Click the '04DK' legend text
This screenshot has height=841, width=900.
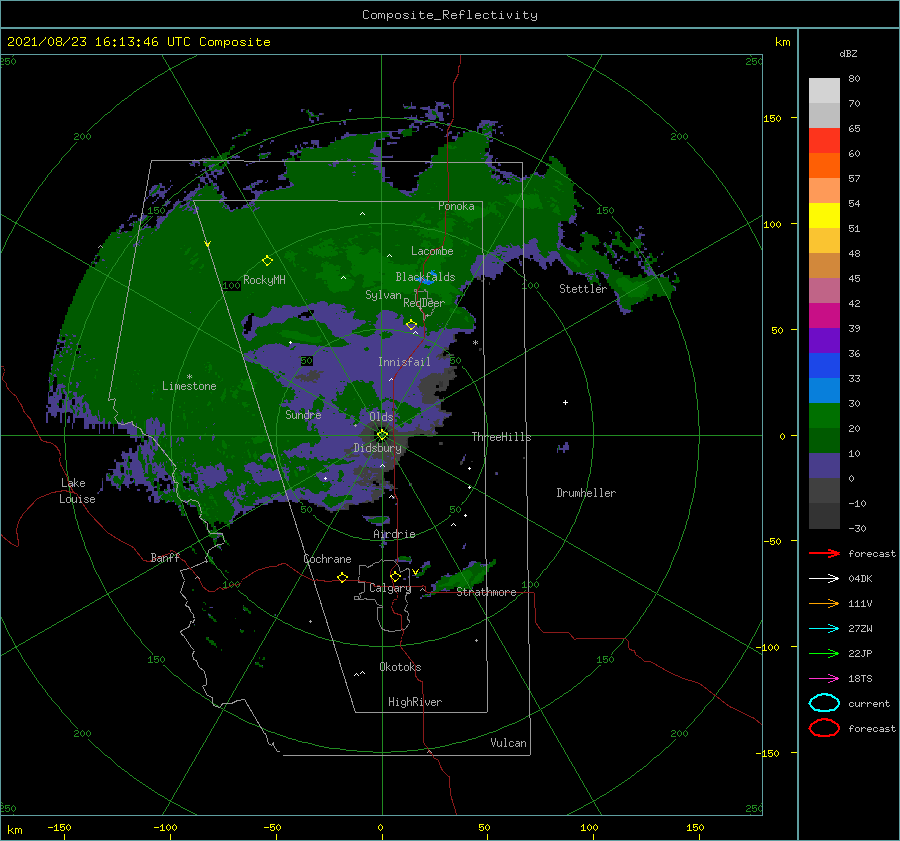click(x=860, y=579)
